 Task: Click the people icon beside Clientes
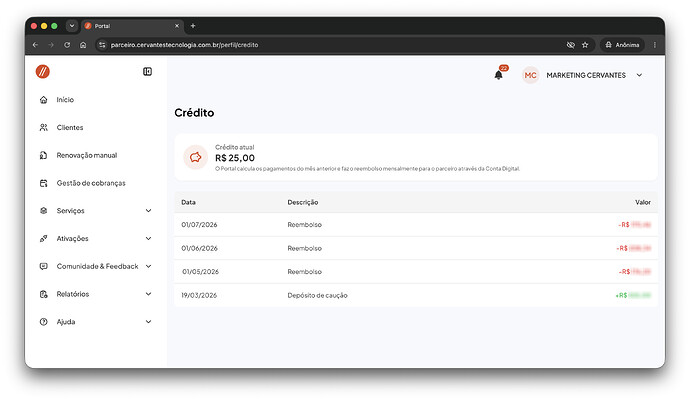point(44,128)
